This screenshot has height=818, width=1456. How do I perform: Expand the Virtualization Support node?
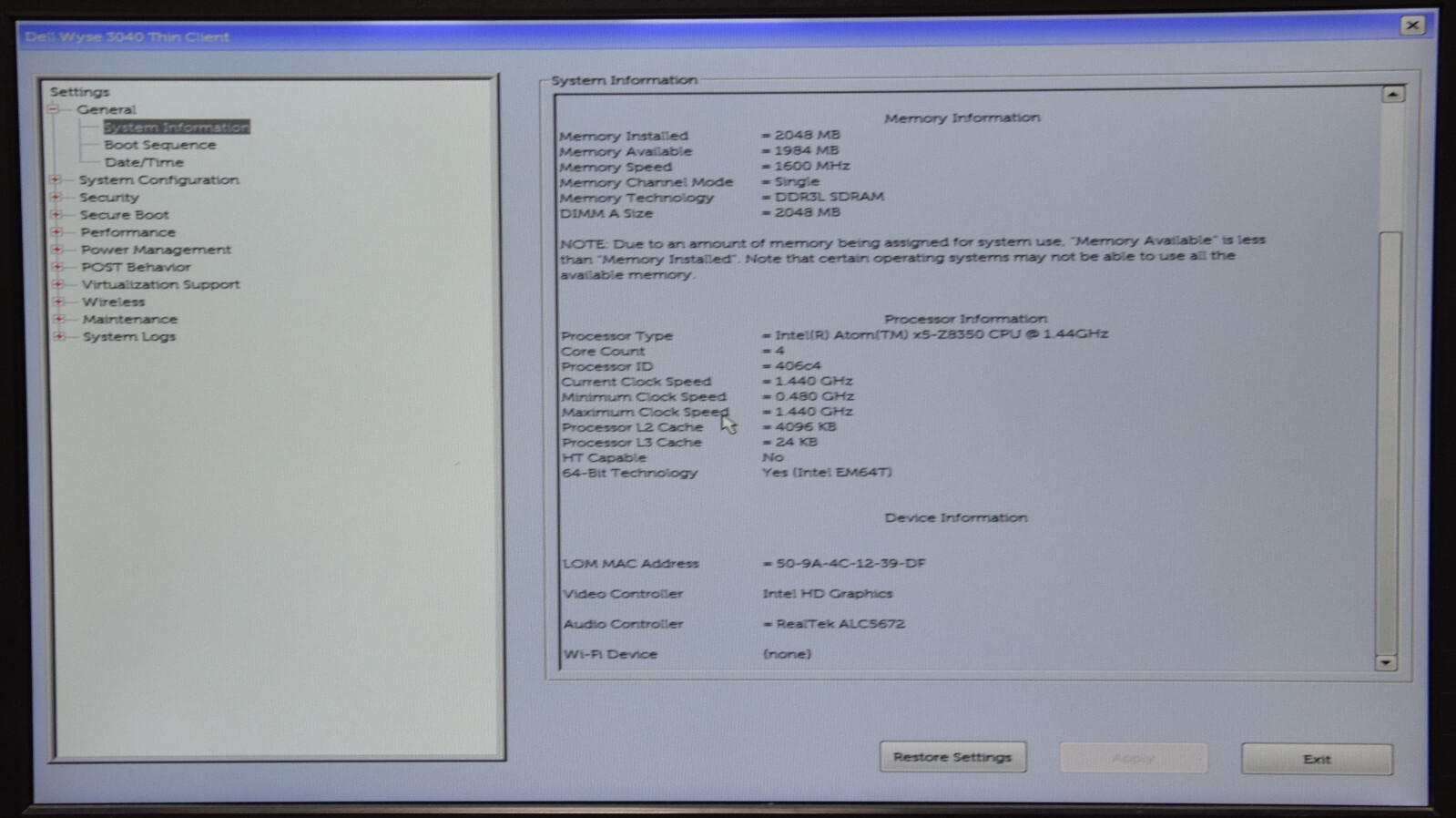(x=57, y=284)
